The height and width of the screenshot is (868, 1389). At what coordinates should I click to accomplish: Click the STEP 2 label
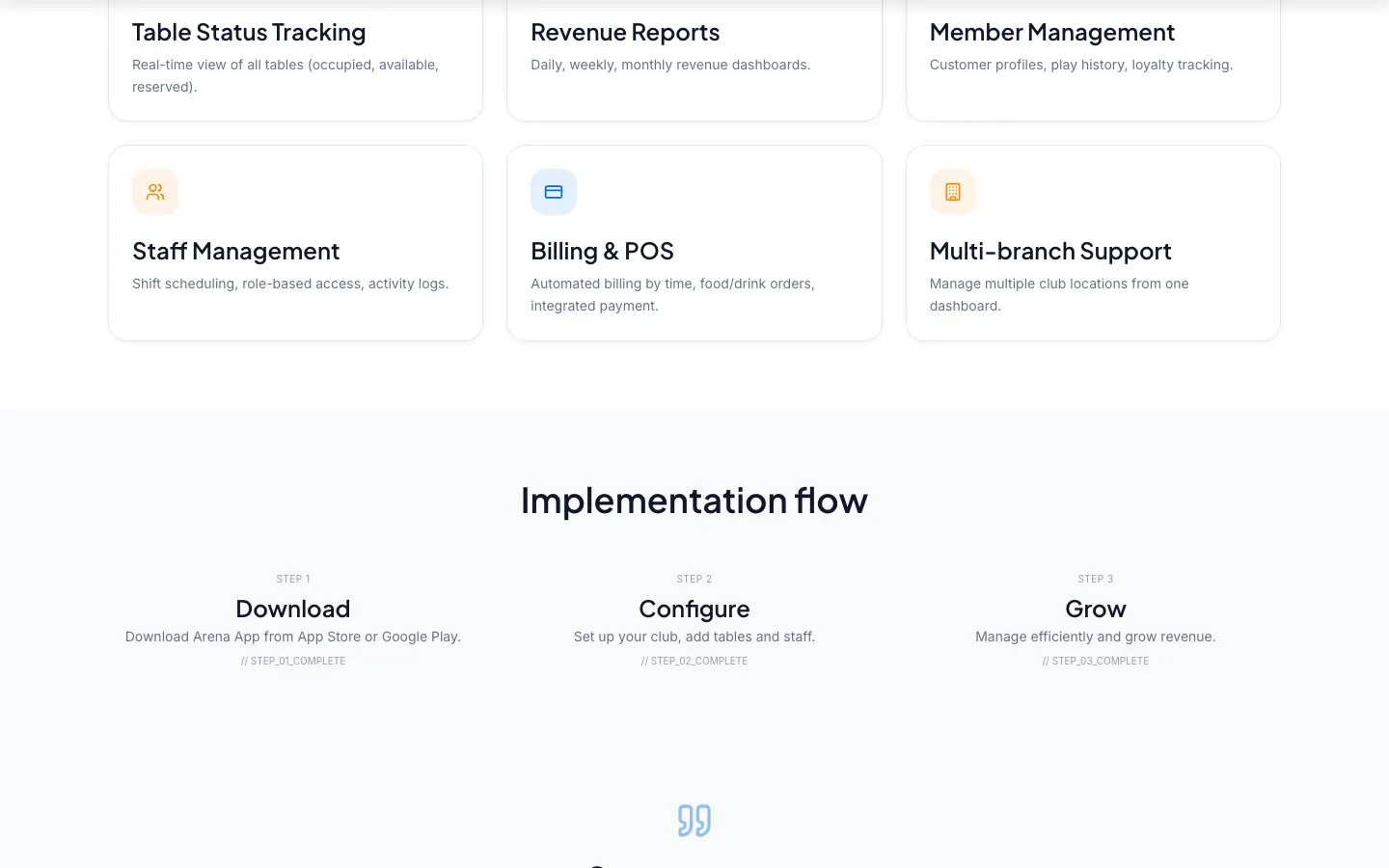pos(694,579)
